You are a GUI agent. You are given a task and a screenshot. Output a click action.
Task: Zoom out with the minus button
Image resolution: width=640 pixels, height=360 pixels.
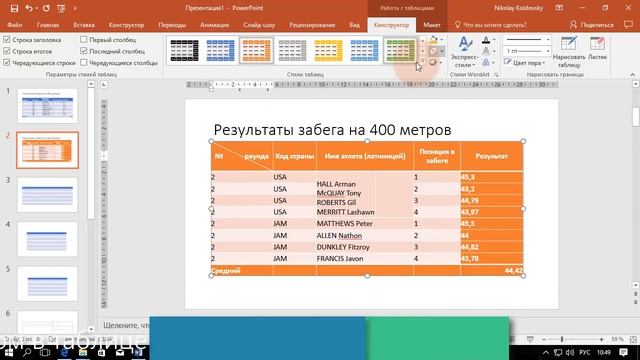(x=544, y=339)
